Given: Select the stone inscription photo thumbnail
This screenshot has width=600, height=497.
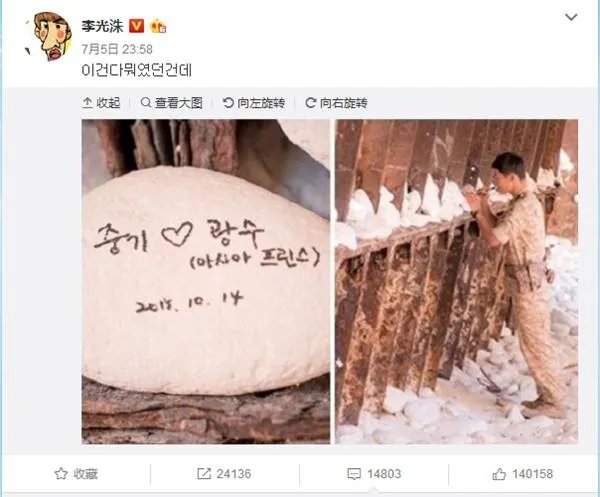Looking at the screenshot, I should [206, 282].
